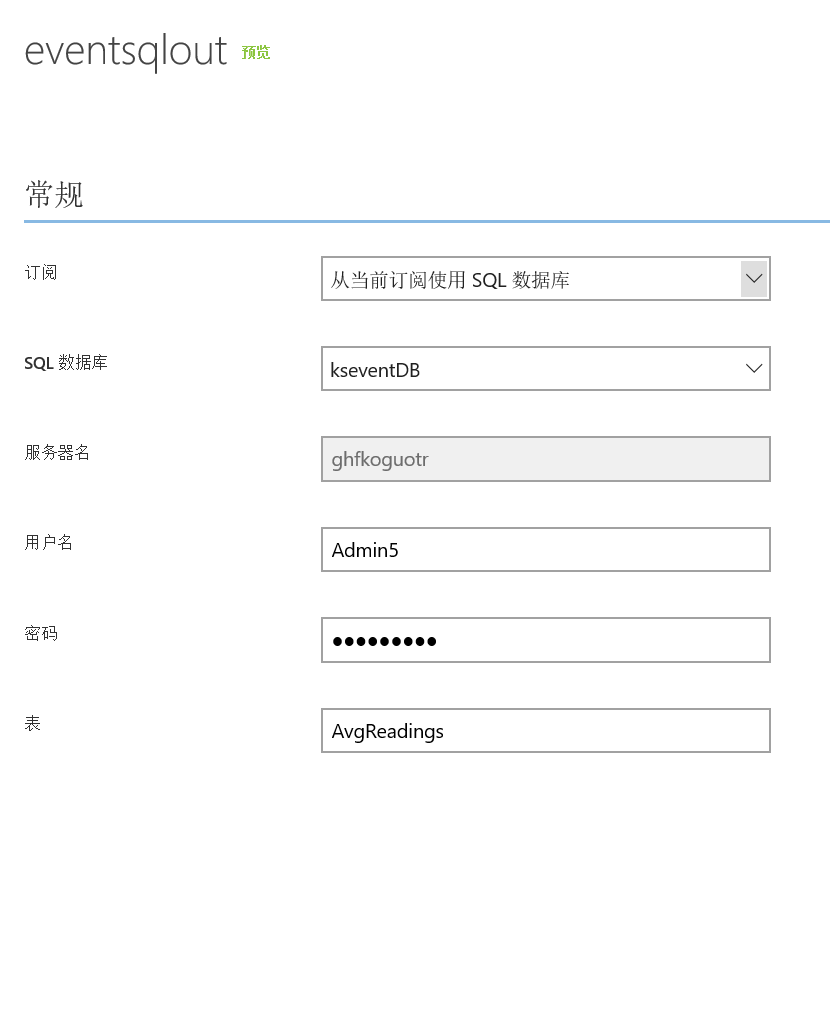Click the 用户名 field containing Admin5
The width and height of the screenshot is (830, 1032).
tap(545, 549)
